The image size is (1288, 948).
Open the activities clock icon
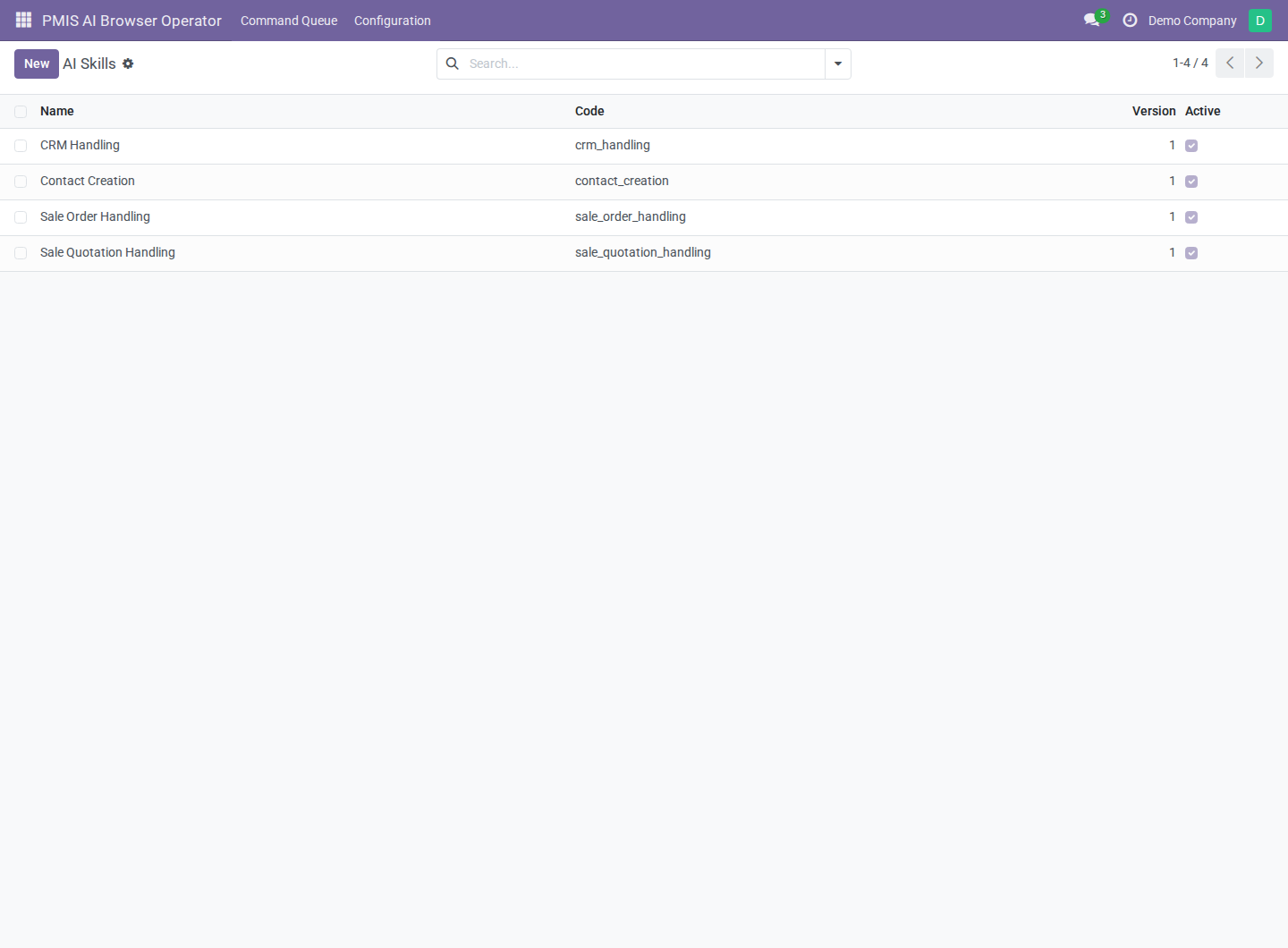1130,20
